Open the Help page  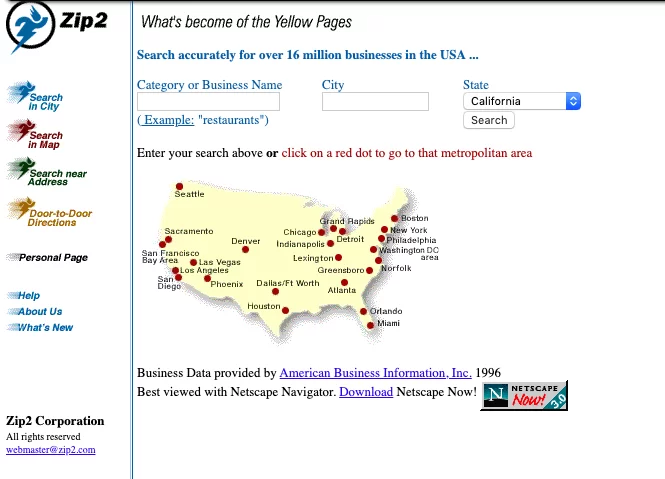pos(24,296)
